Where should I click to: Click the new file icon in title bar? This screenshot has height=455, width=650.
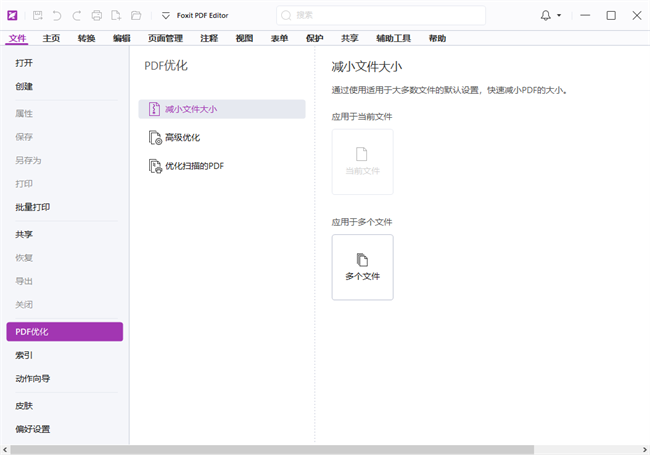116,16
